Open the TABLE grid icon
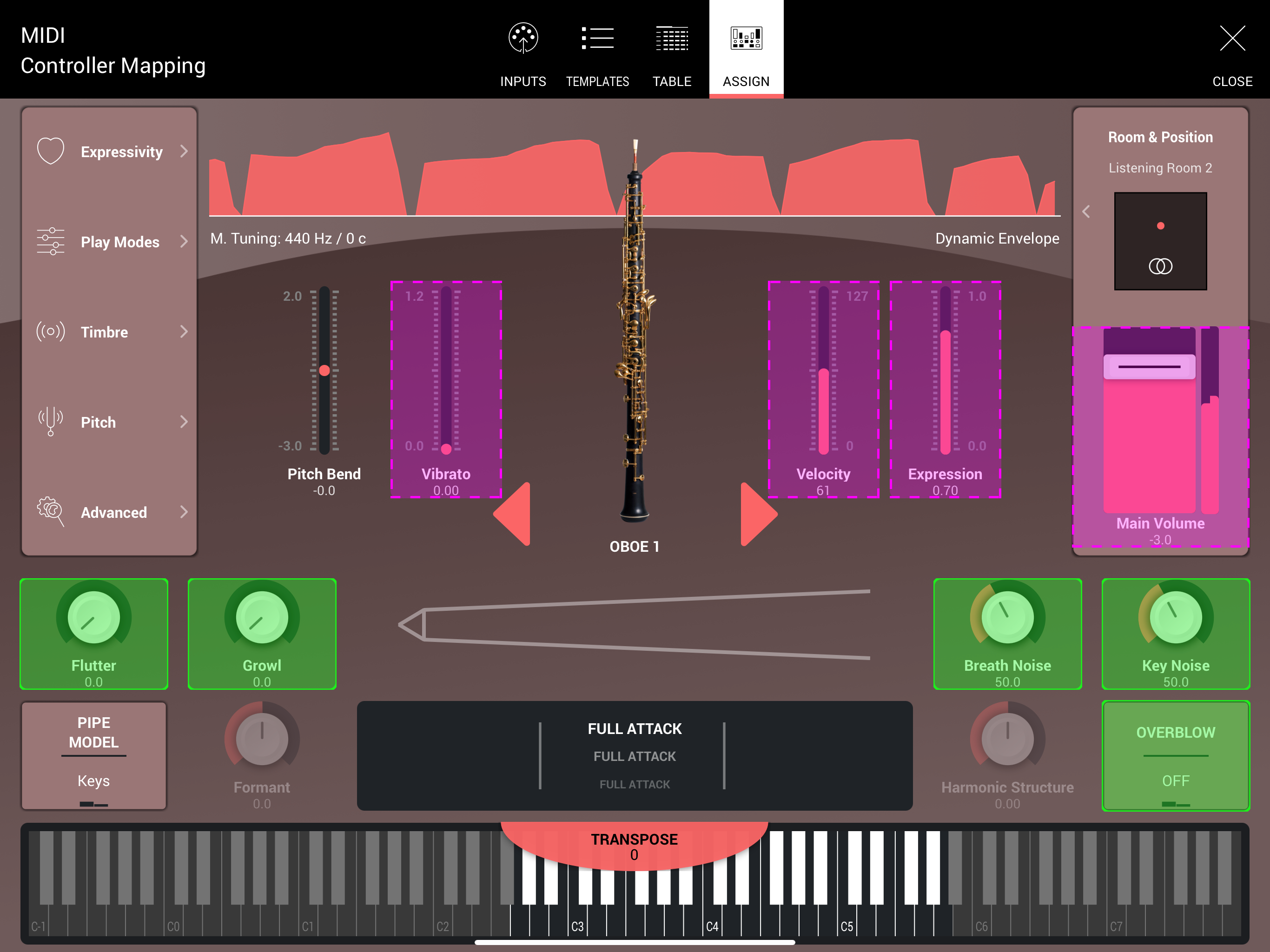Image resolution: width=1270 pixels, height=952 pixels. point(672,38)
